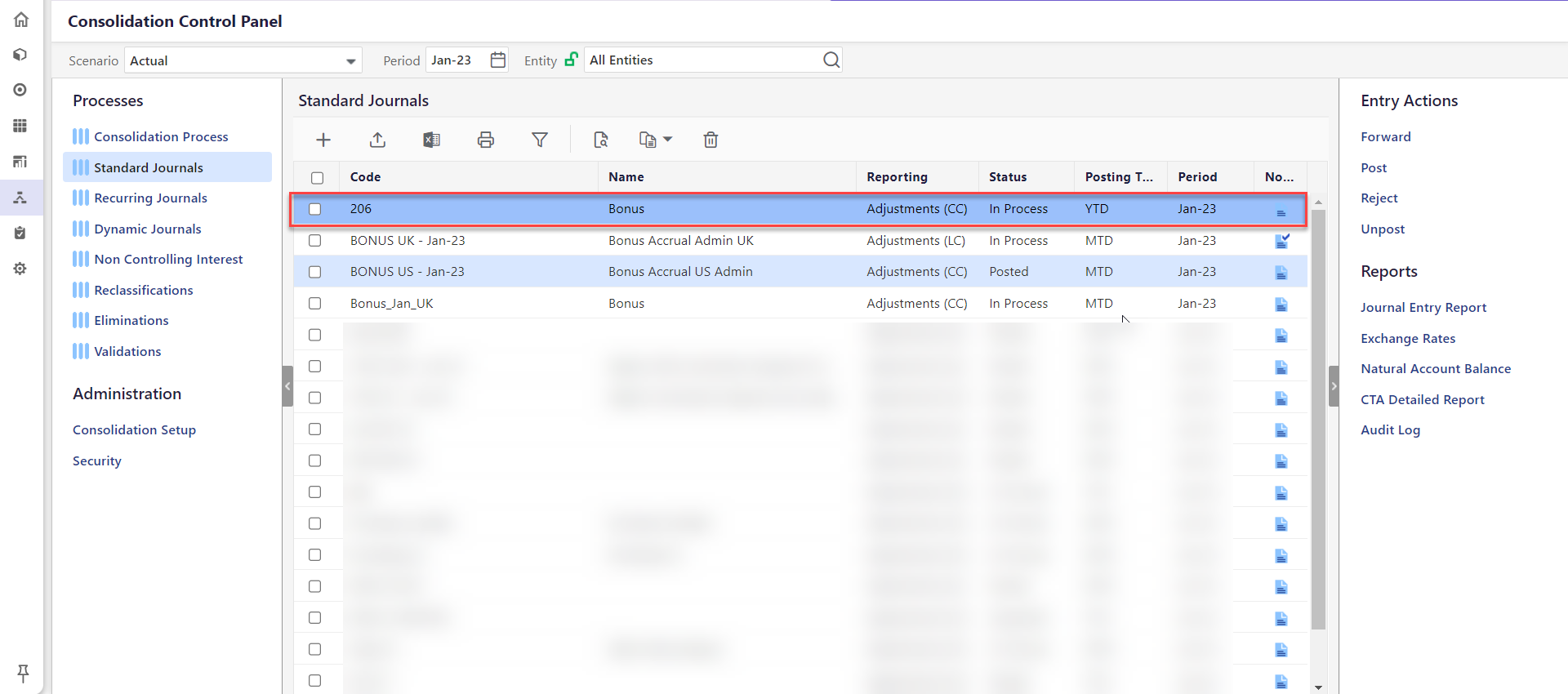This screenshot has height=694, width=1568.
Task: Open notes icon for BONUS UK - Jan-23
Action: point(1282,241)
